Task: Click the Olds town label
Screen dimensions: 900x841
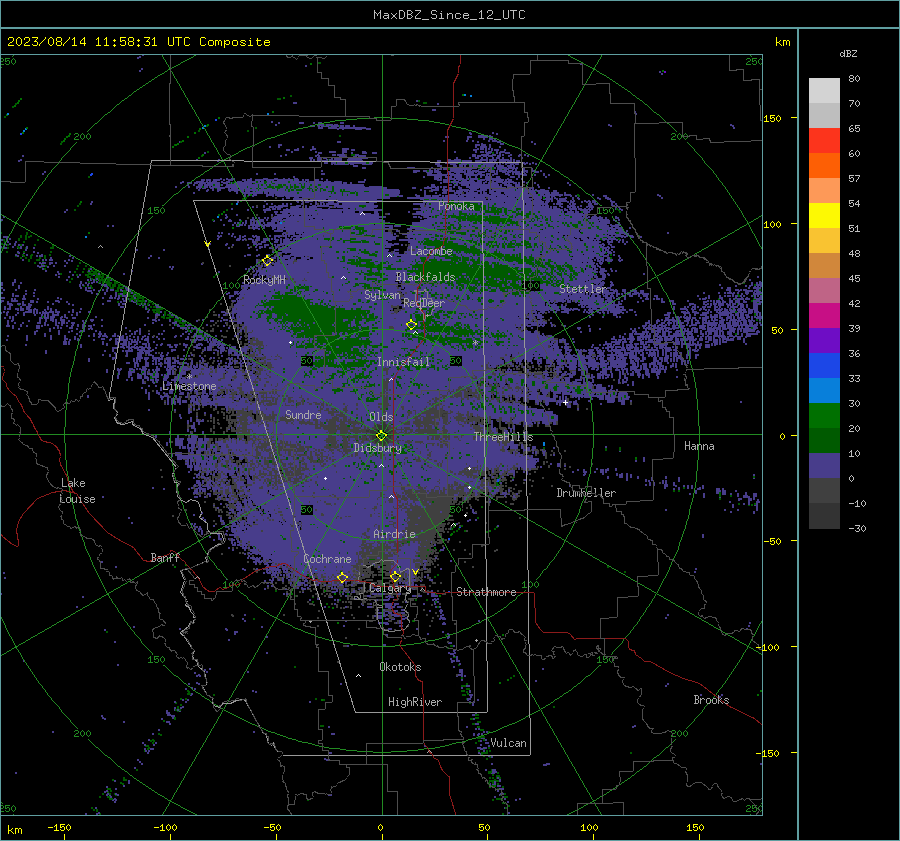Action: (381, 417)
